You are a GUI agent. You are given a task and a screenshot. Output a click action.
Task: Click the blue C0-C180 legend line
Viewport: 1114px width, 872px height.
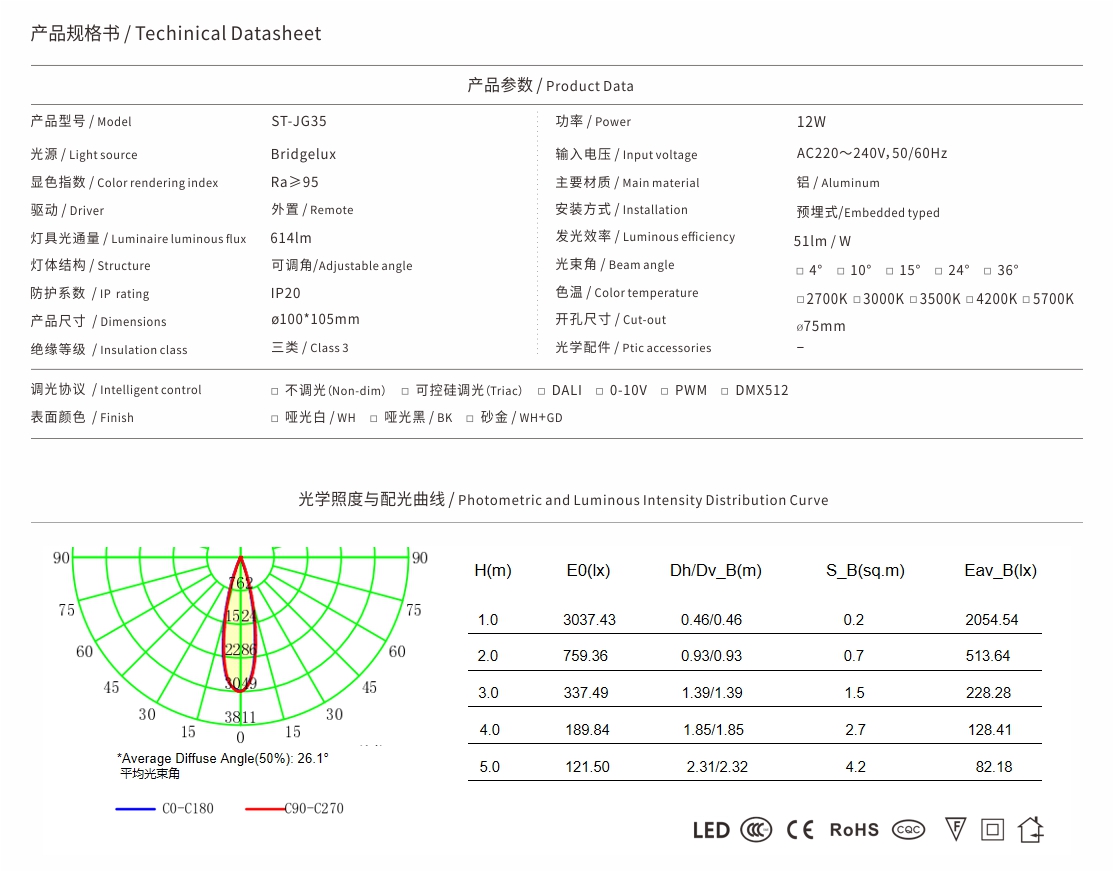(135, 809)
